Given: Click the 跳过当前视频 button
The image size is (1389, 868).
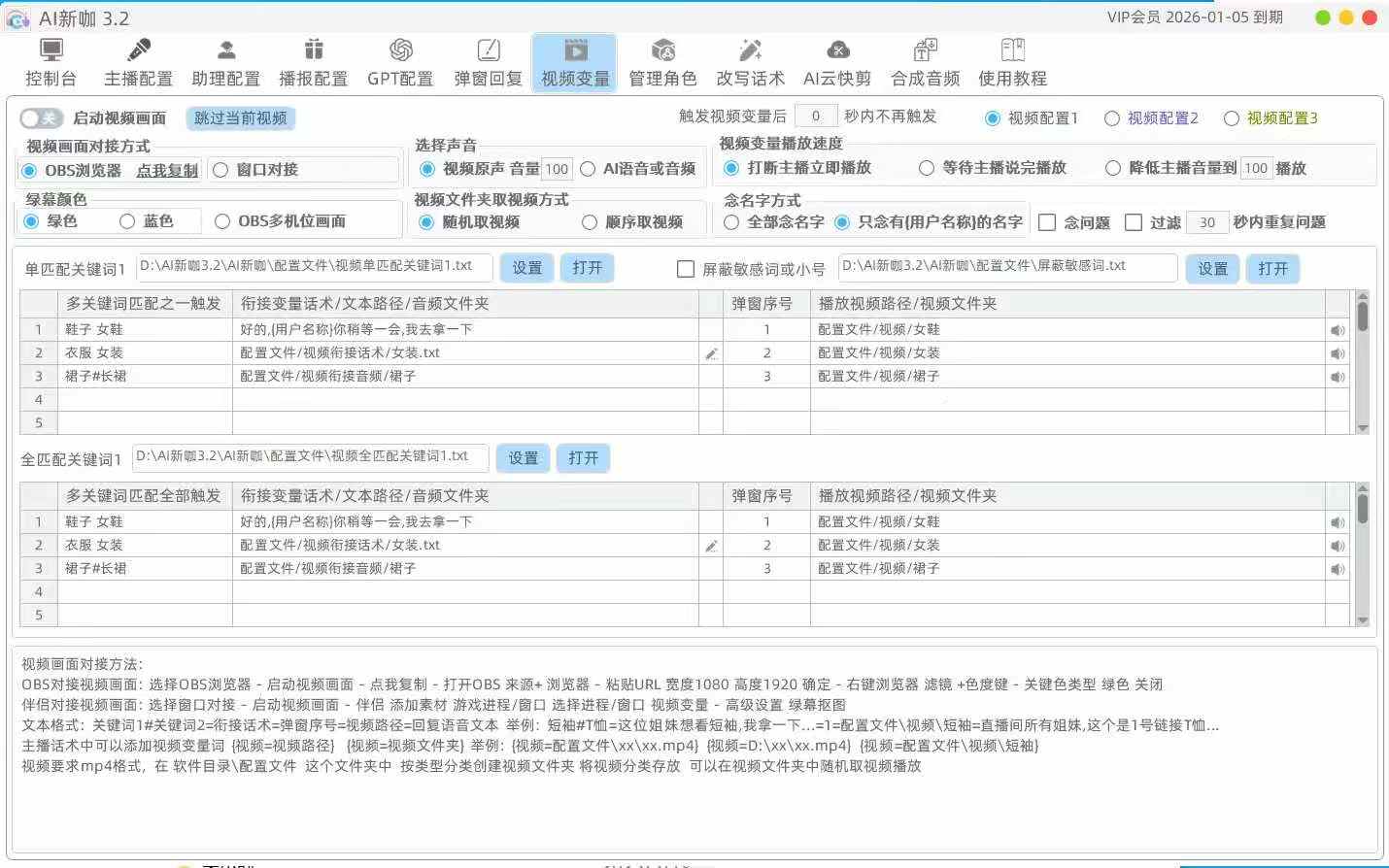Looking at the screenshot, I should pos(240,118).
